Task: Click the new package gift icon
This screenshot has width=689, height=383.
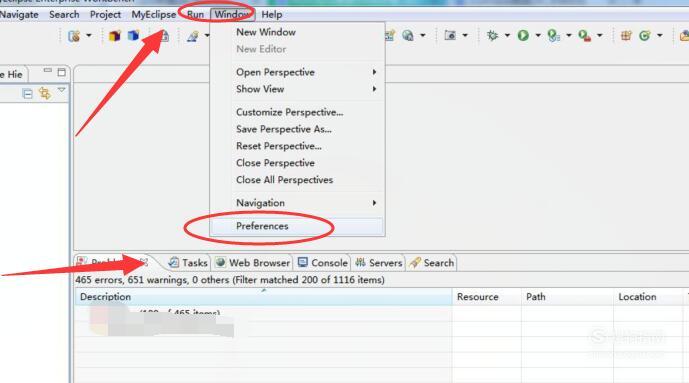Action: pyautogui.click(x=626, y=36)
